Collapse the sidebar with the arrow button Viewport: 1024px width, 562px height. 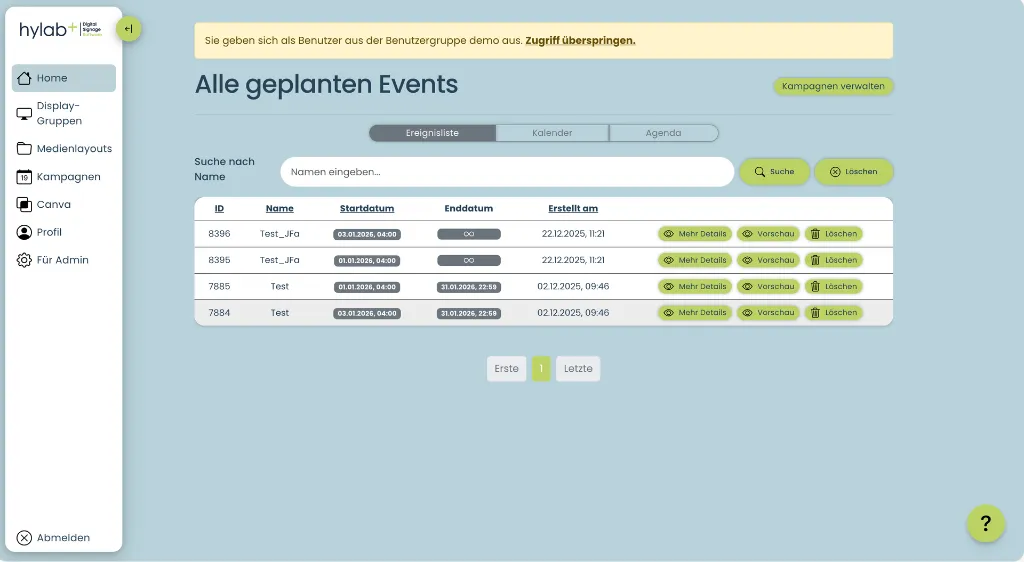tap(129, 29)
